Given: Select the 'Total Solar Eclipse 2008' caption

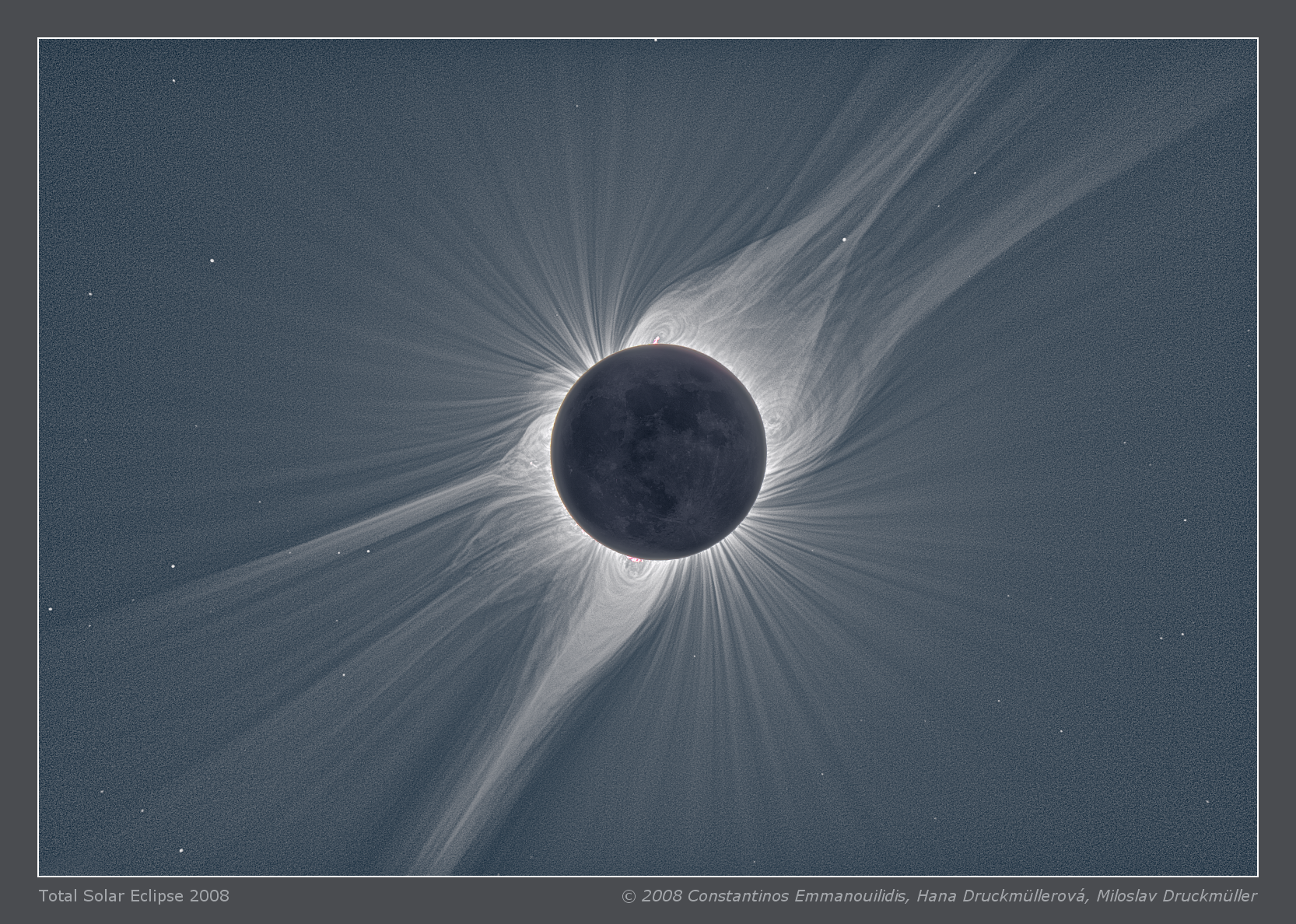Looking at the screenshot, I should [x=134, y=895].
